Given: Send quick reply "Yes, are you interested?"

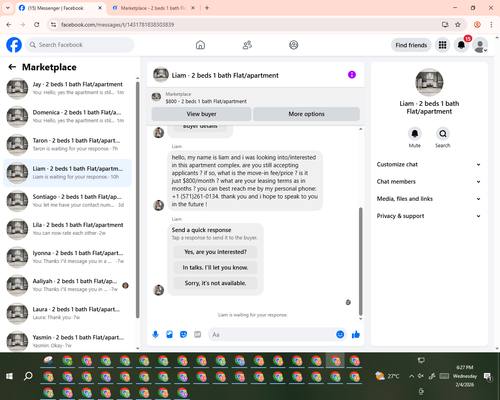Looking at the screenshot, I should (215, 252).
